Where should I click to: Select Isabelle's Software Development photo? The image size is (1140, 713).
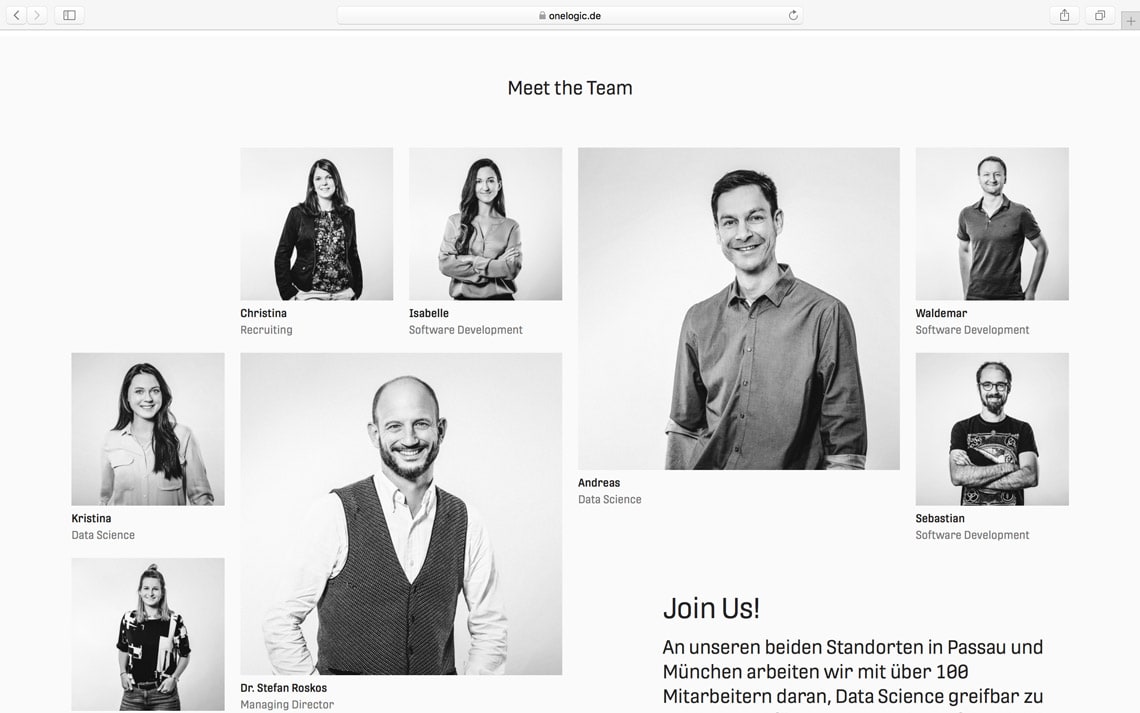click(486, 224)
